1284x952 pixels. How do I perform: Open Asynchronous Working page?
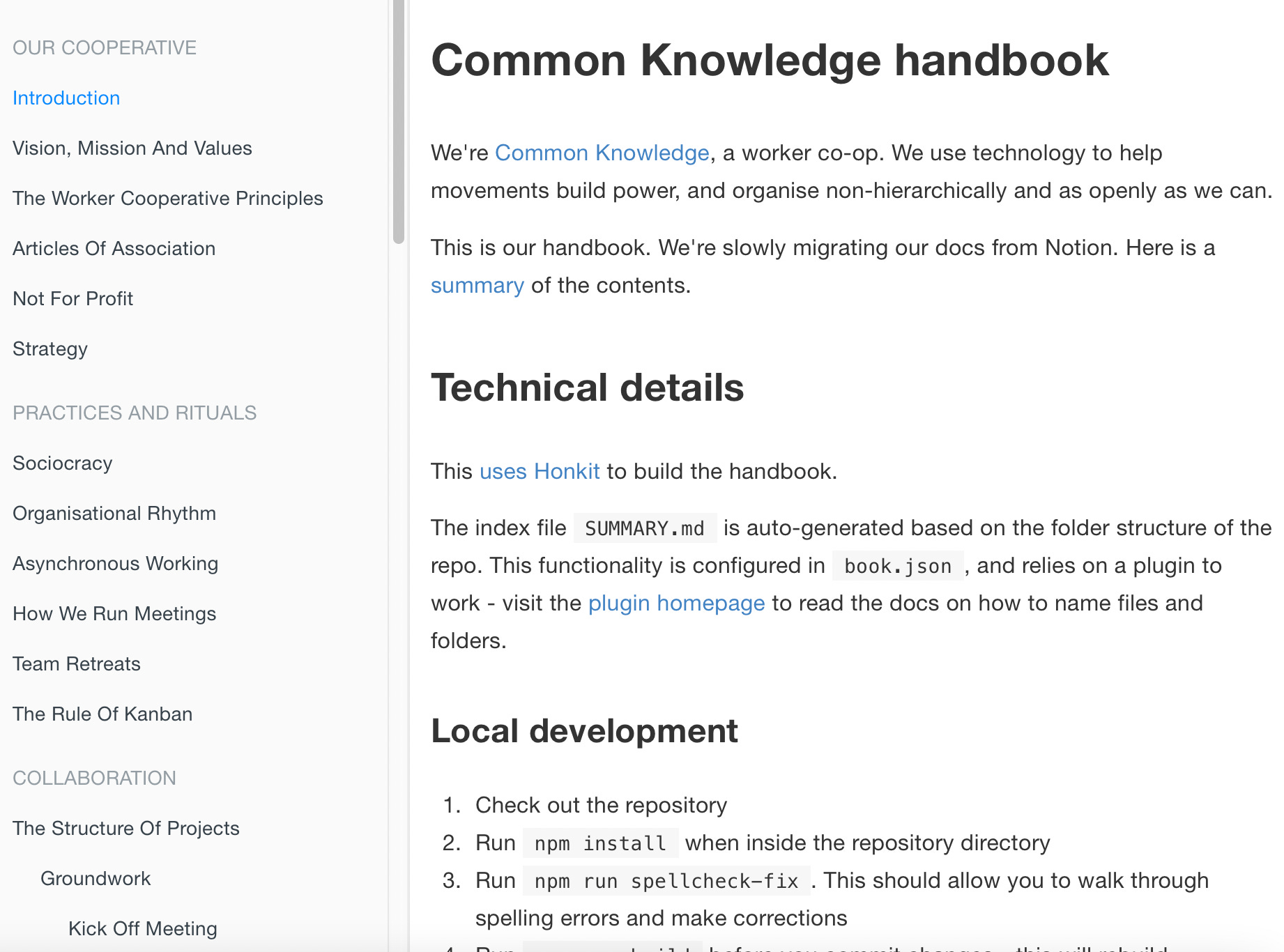[x=116, y=564]
